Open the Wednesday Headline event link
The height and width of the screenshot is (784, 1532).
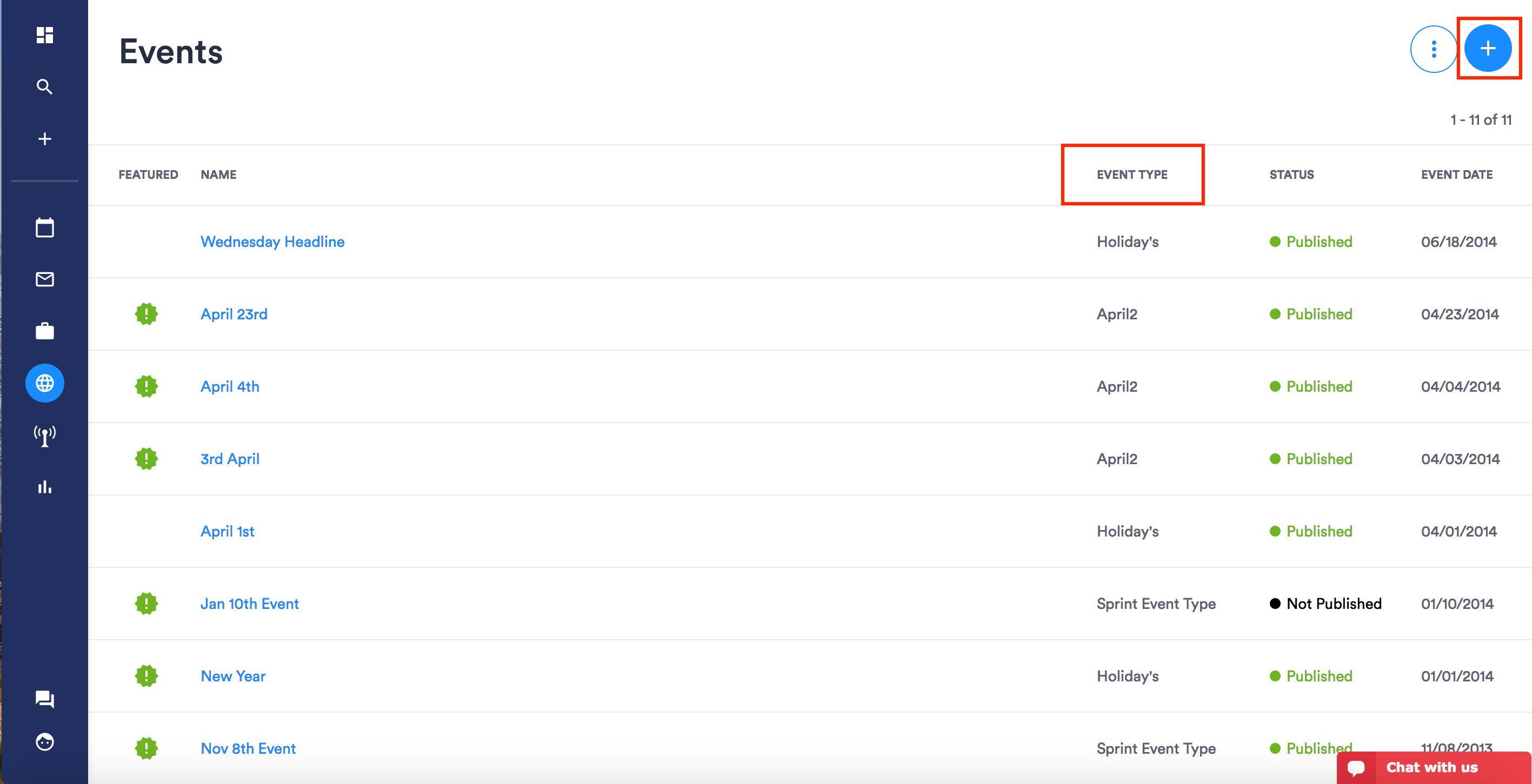(x=272, y=242)
